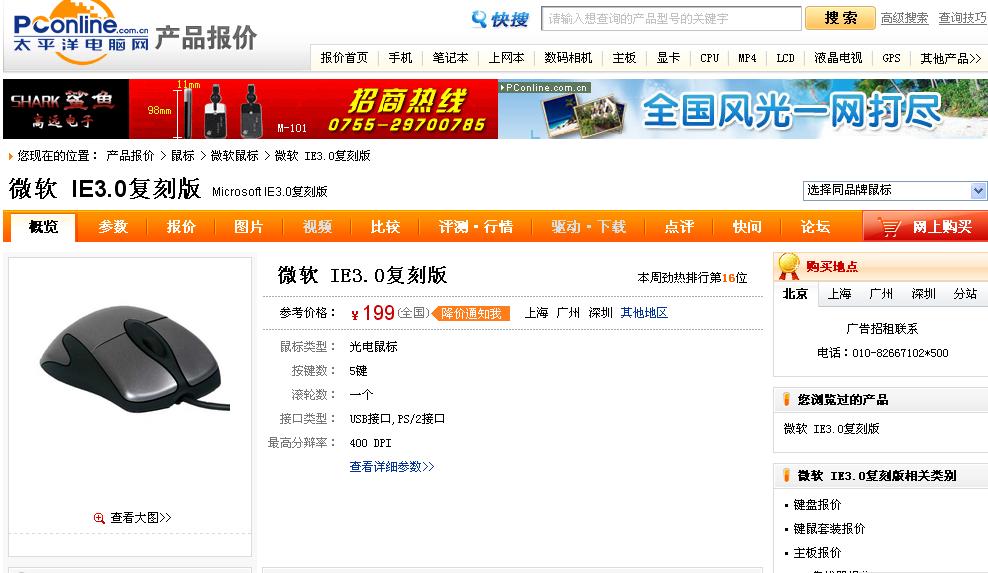The height and width of the screenshot is (573, 988).
Task: Click the 199 reference price text
Action: coord(379,313)
